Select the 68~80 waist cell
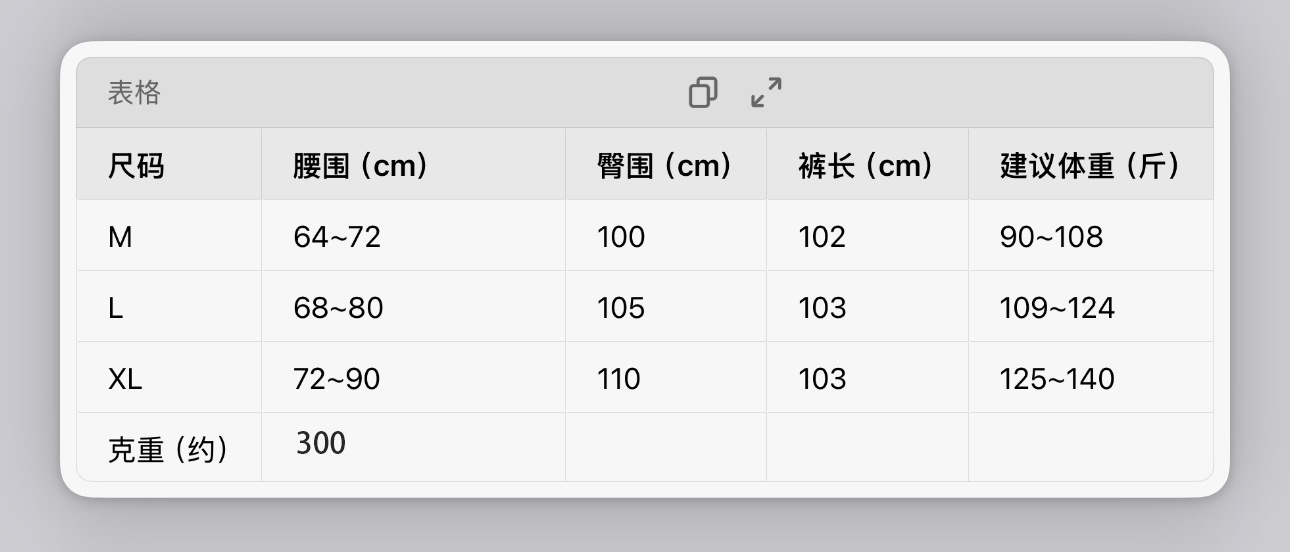Image resolution: width=1290 pixels, height=552 pixels. tap(338, 308)
